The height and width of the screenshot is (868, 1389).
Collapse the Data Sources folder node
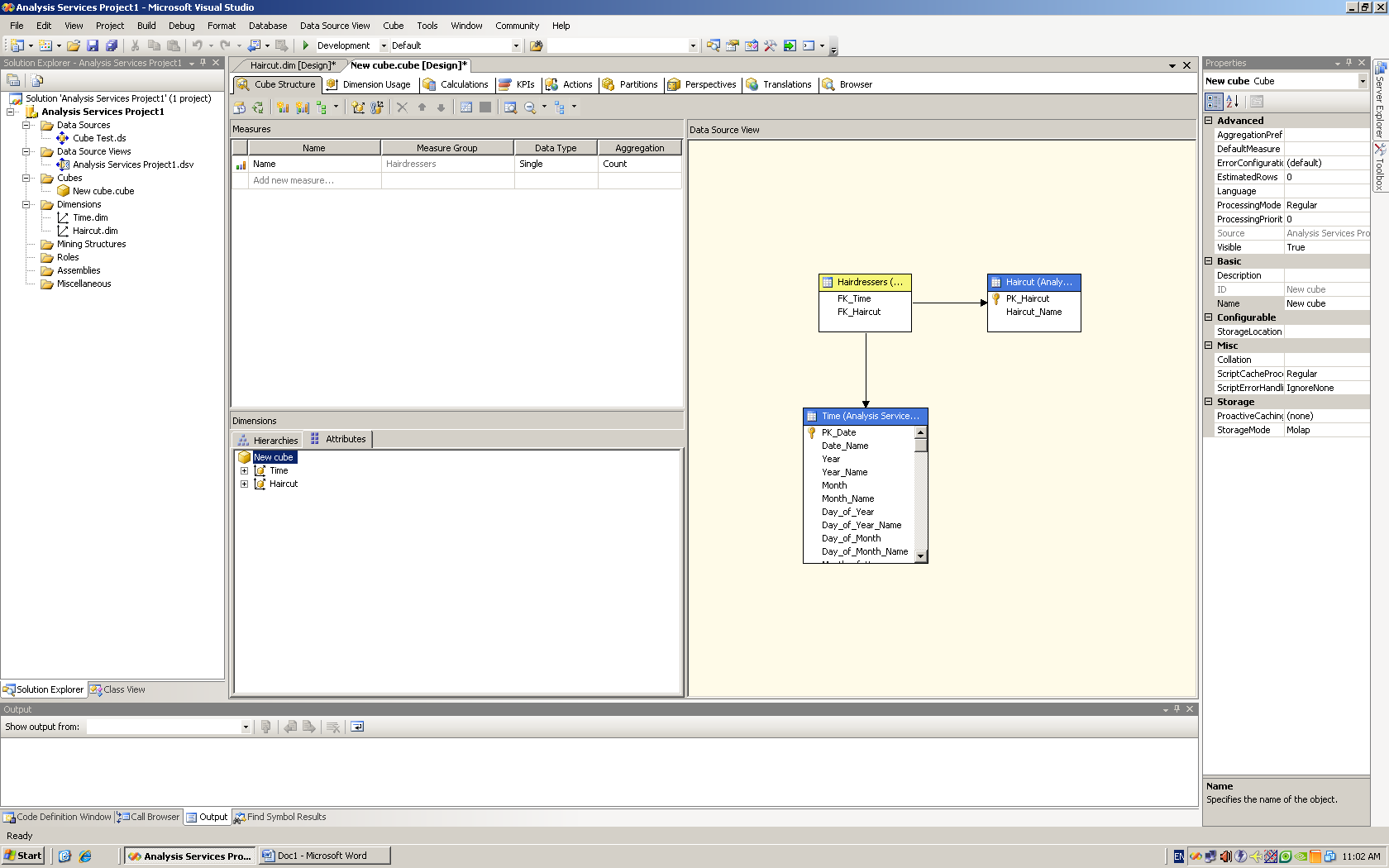click(26, 125)
